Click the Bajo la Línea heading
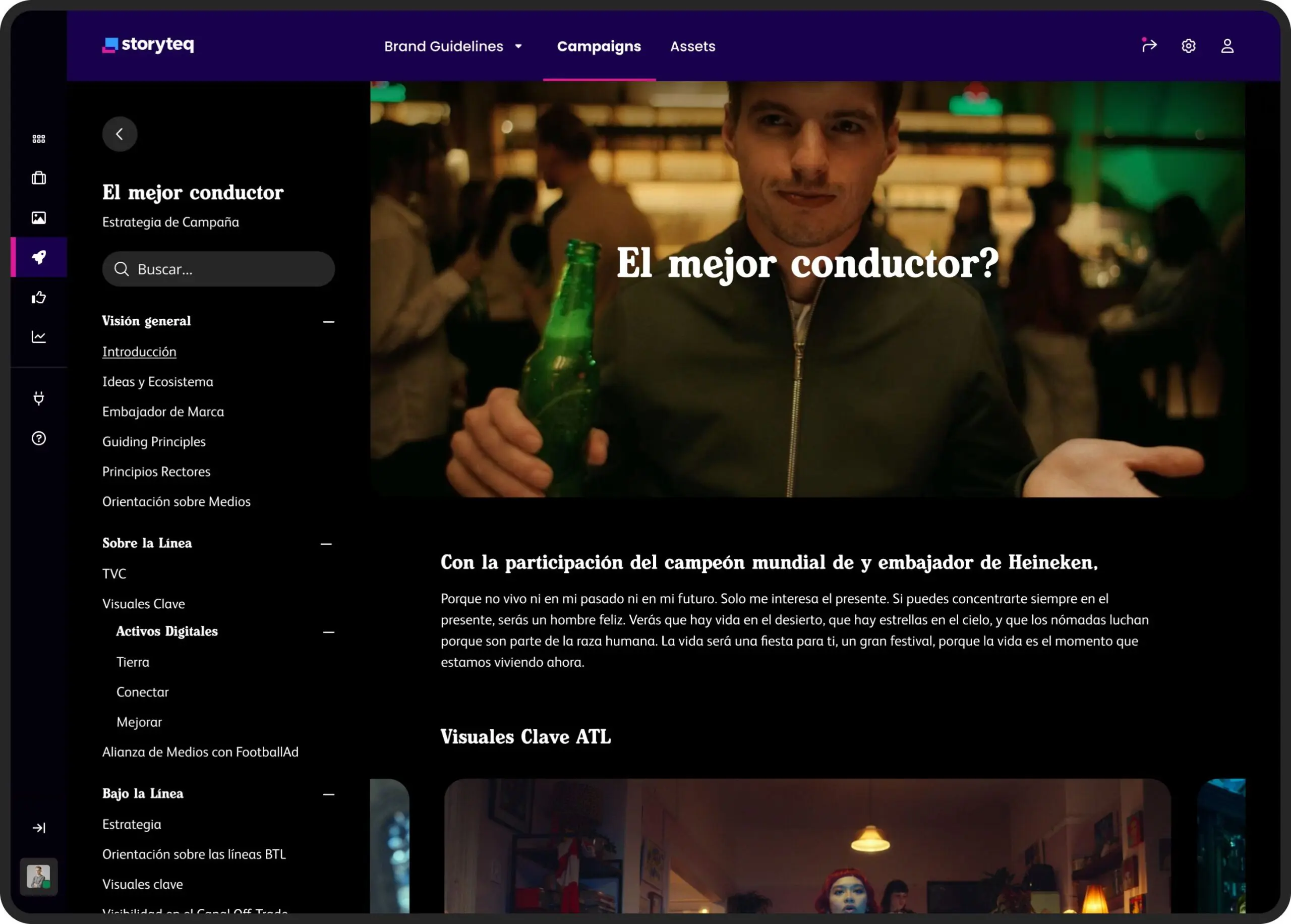1291x924 pixels. [x=143, y=793]
